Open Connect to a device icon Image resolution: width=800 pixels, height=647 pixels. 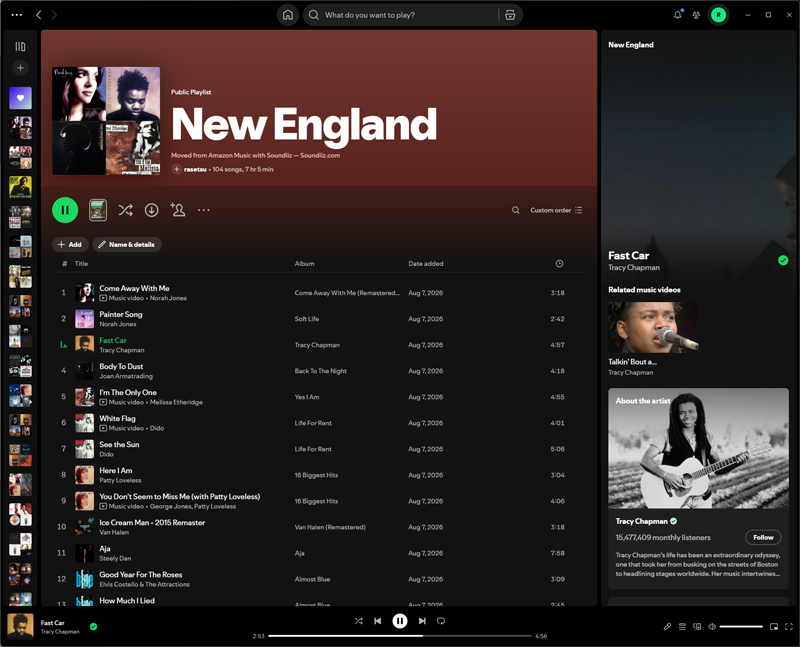point(697,627)
